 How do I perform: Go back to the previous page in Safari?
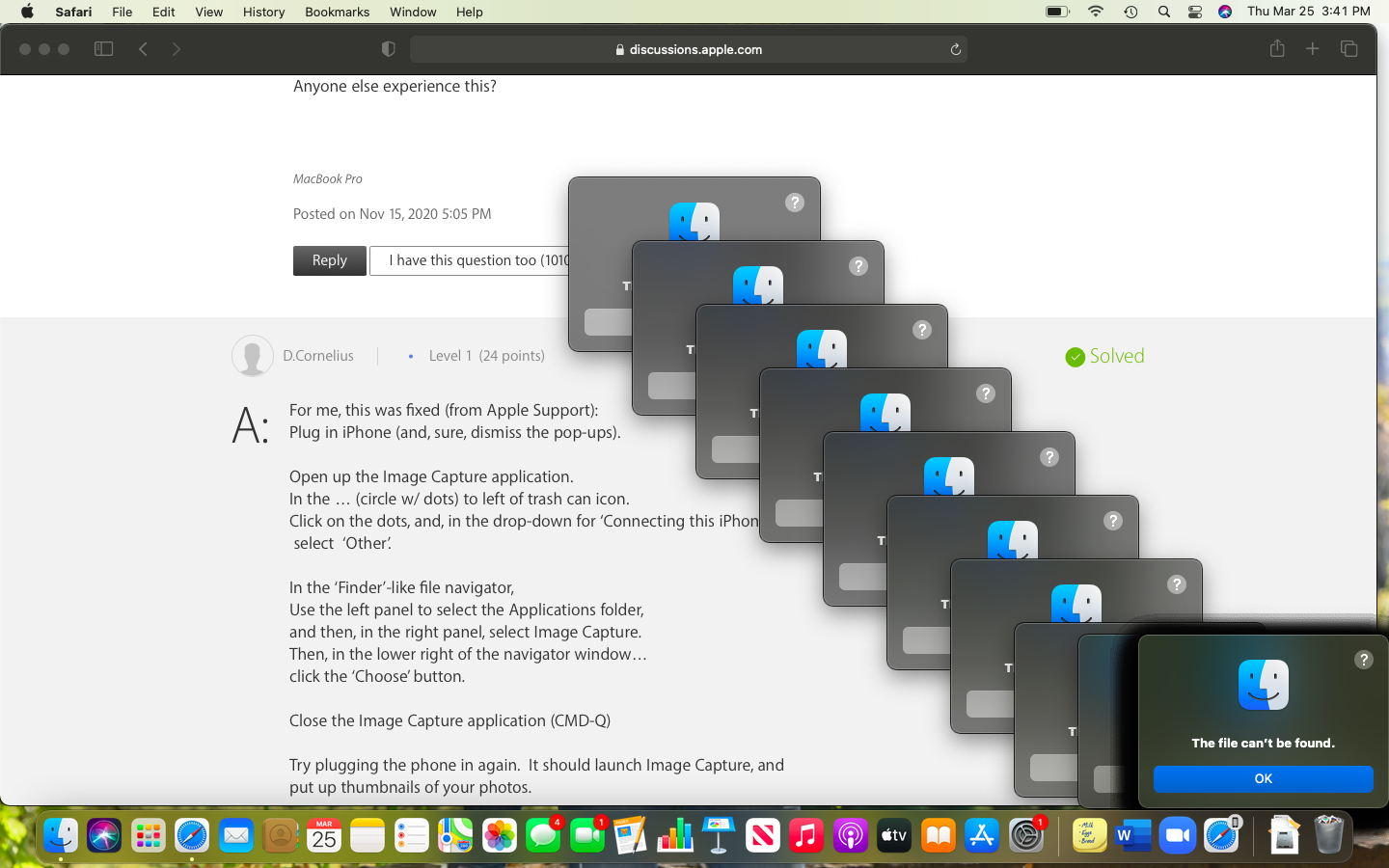(143, 49)
